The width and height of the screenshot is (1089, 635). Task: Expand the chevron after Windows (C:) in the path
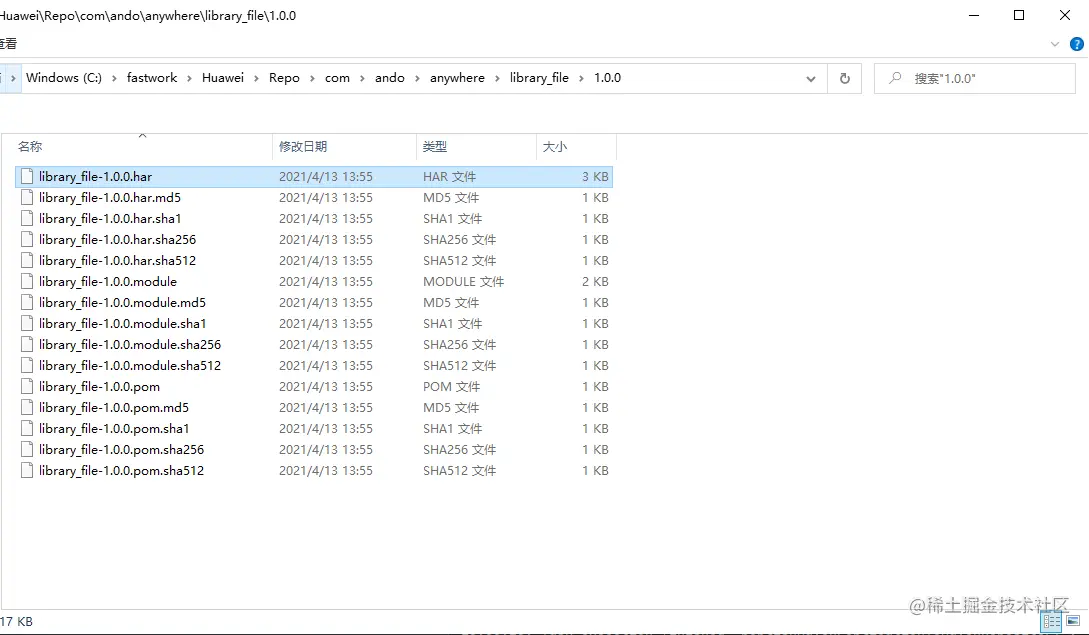[114, 79]
